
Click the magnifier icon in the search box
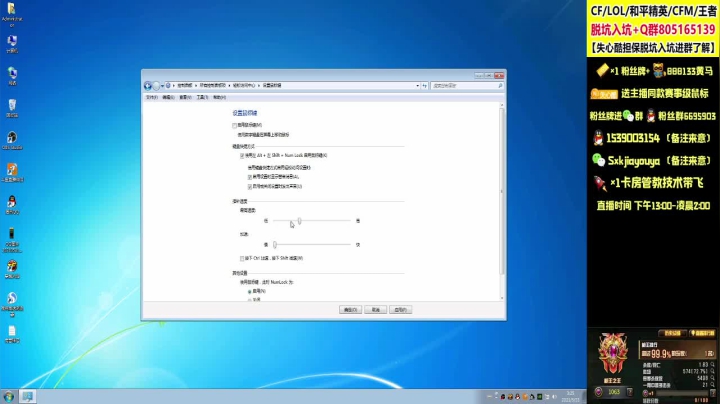[x=500, y=85]
